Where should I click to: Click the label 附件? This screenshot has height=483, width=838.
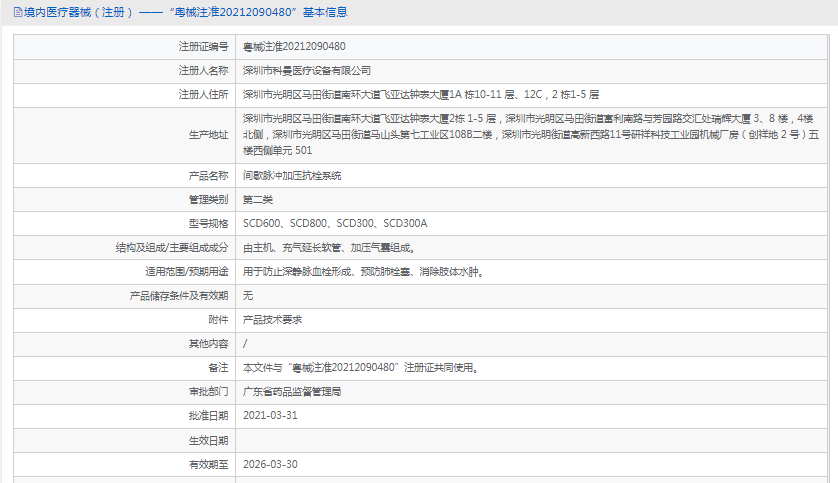point(218,320)
